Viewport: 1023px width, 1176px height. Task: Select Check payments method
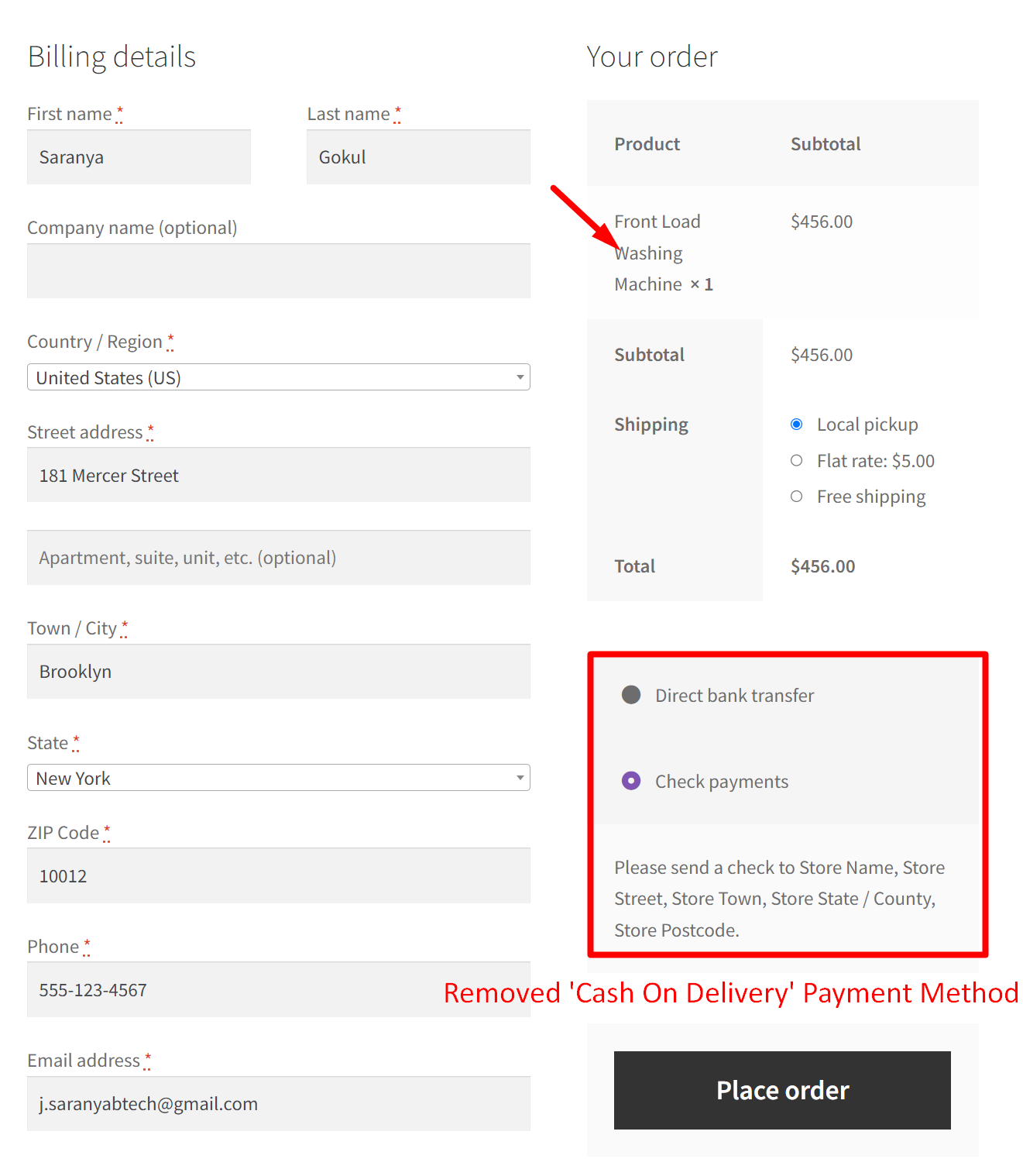[x=632, y=781]
